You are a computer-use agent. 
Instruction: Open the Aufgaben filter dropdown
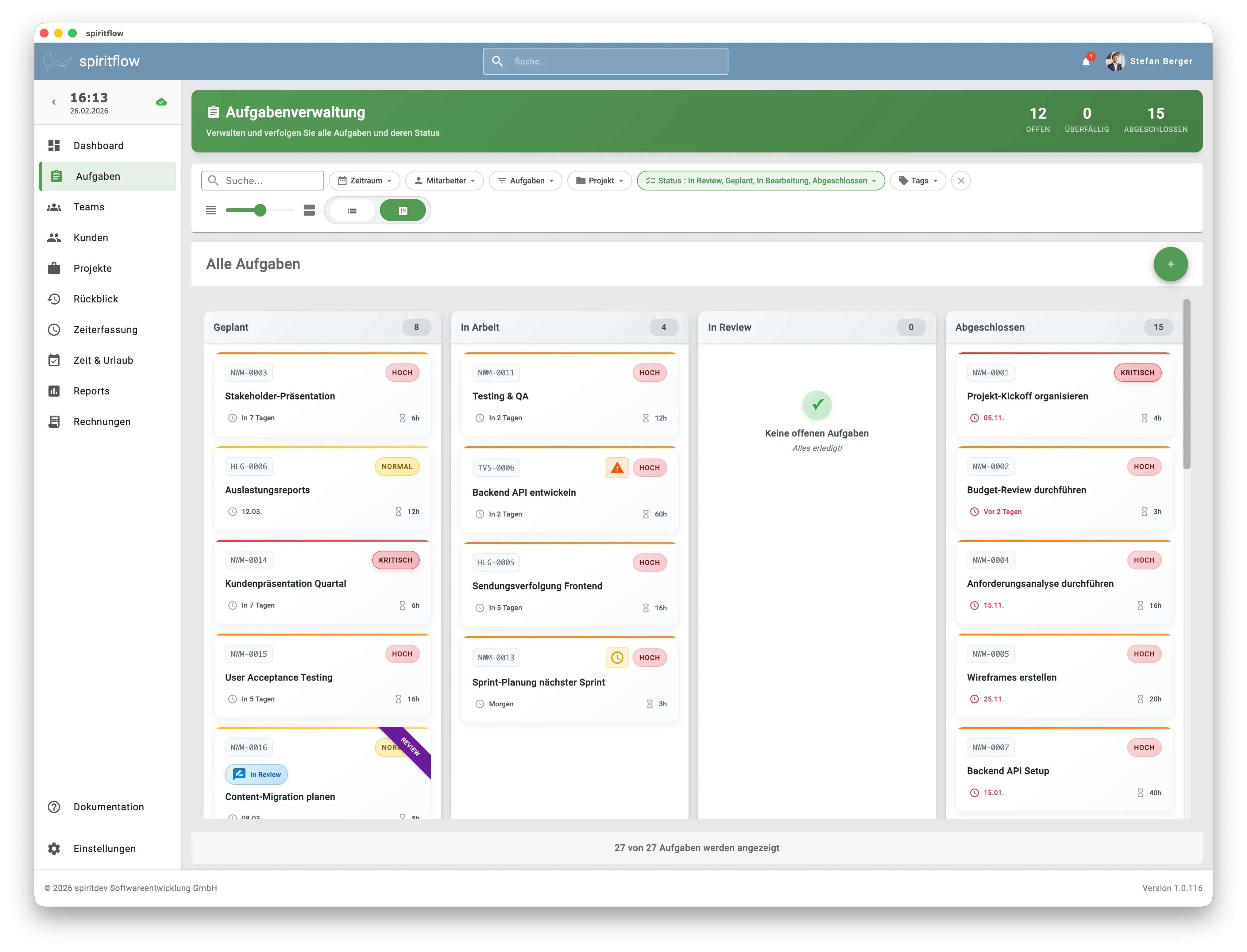525,181
